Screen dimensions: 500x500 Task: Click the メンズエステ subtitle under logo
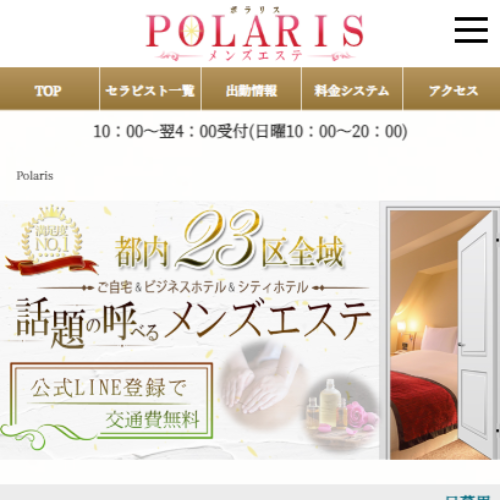pos(255,55)
